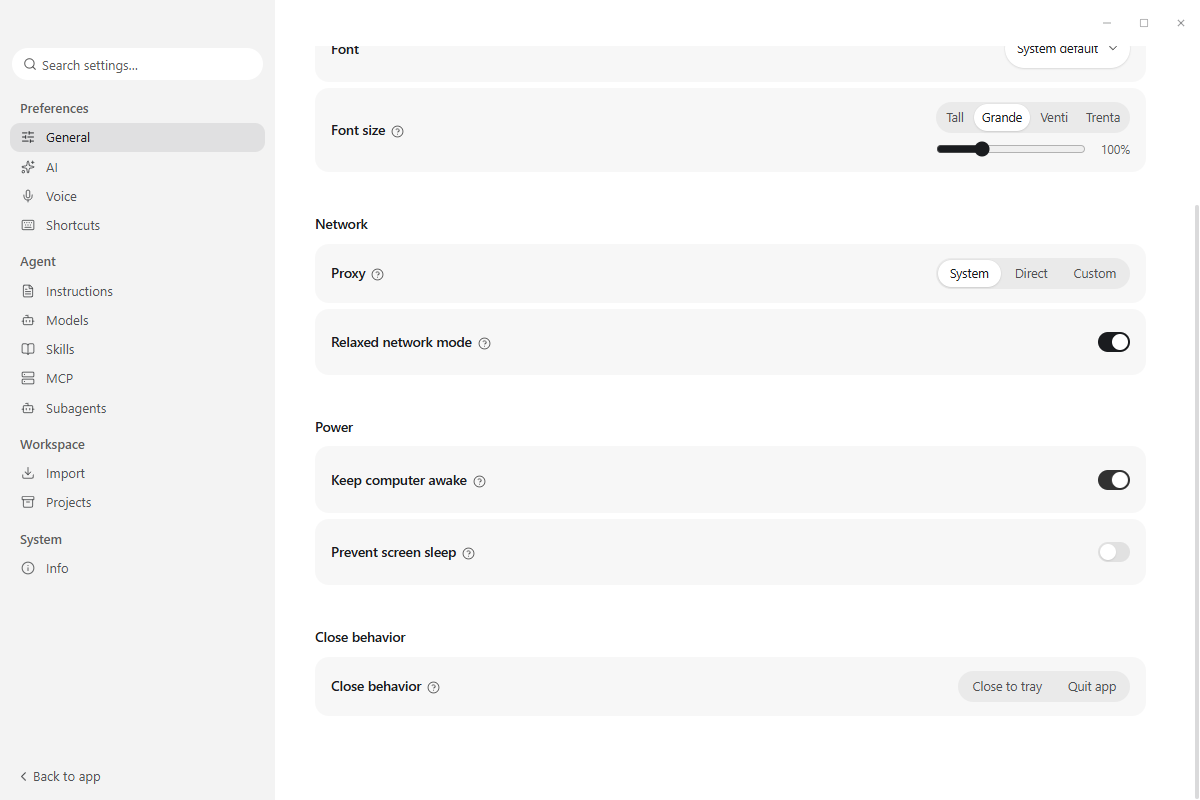Click the Info circle icon
Viewport: 1200px width, 800px height.
click(28, 568)
